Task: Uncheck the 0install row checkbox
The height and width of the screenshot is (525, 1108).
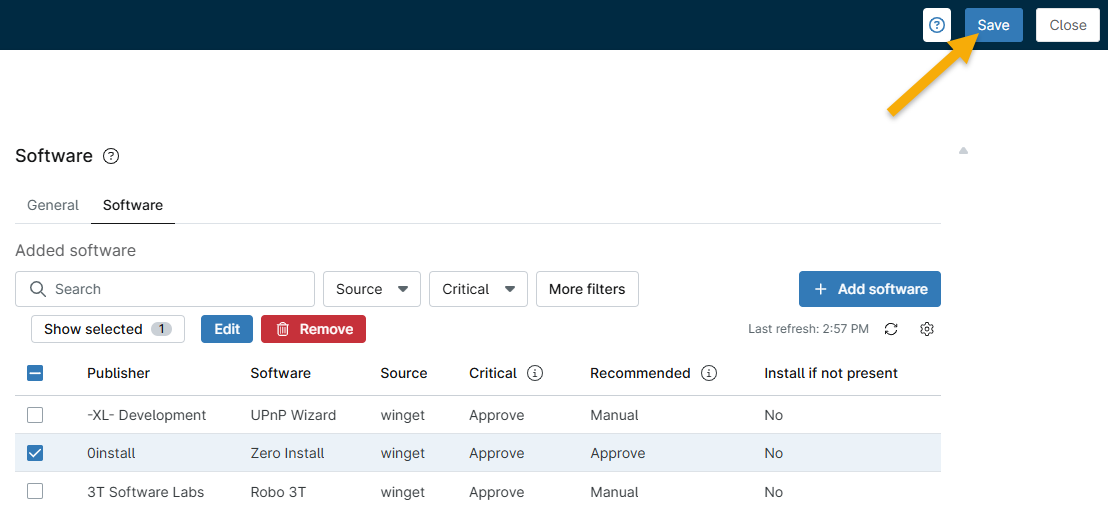Action: point(35,453)
